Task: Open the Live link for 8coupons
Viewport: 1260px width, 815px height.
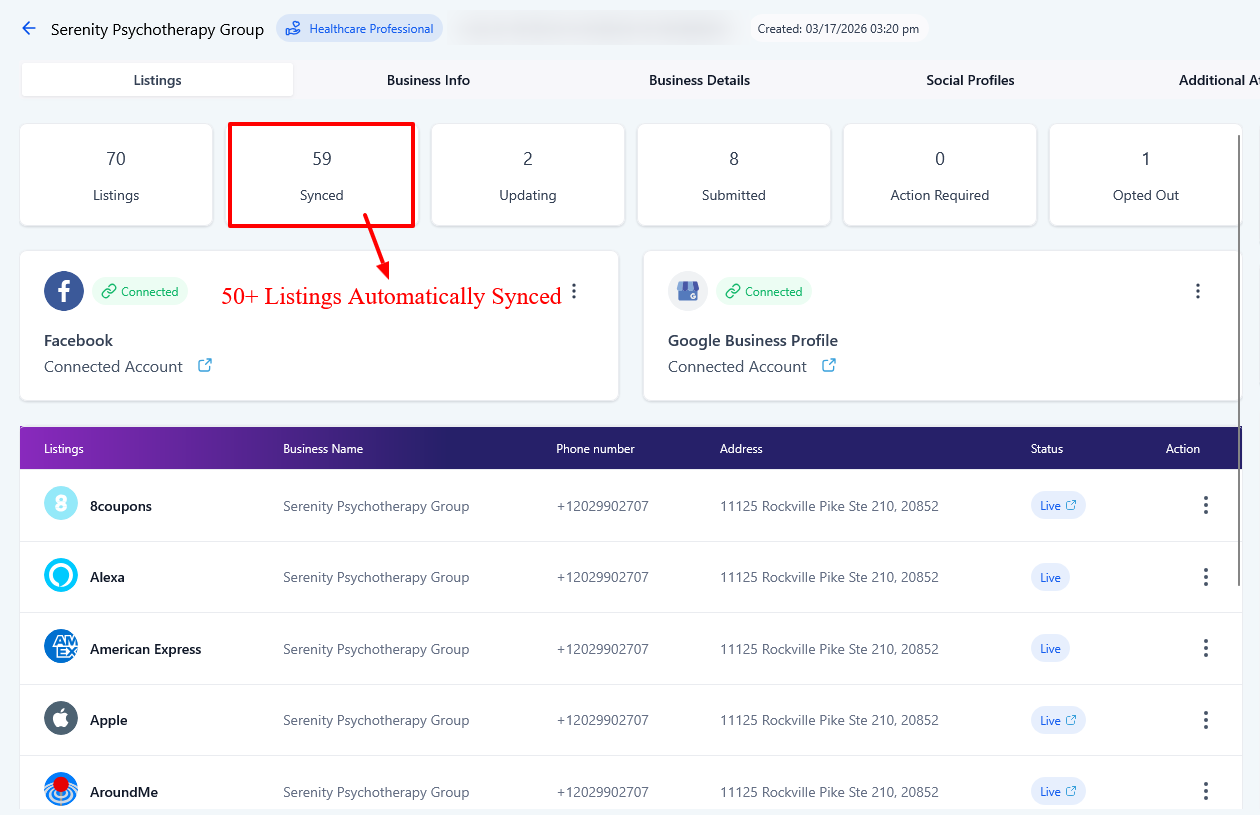Action: tap(1058, 505)
